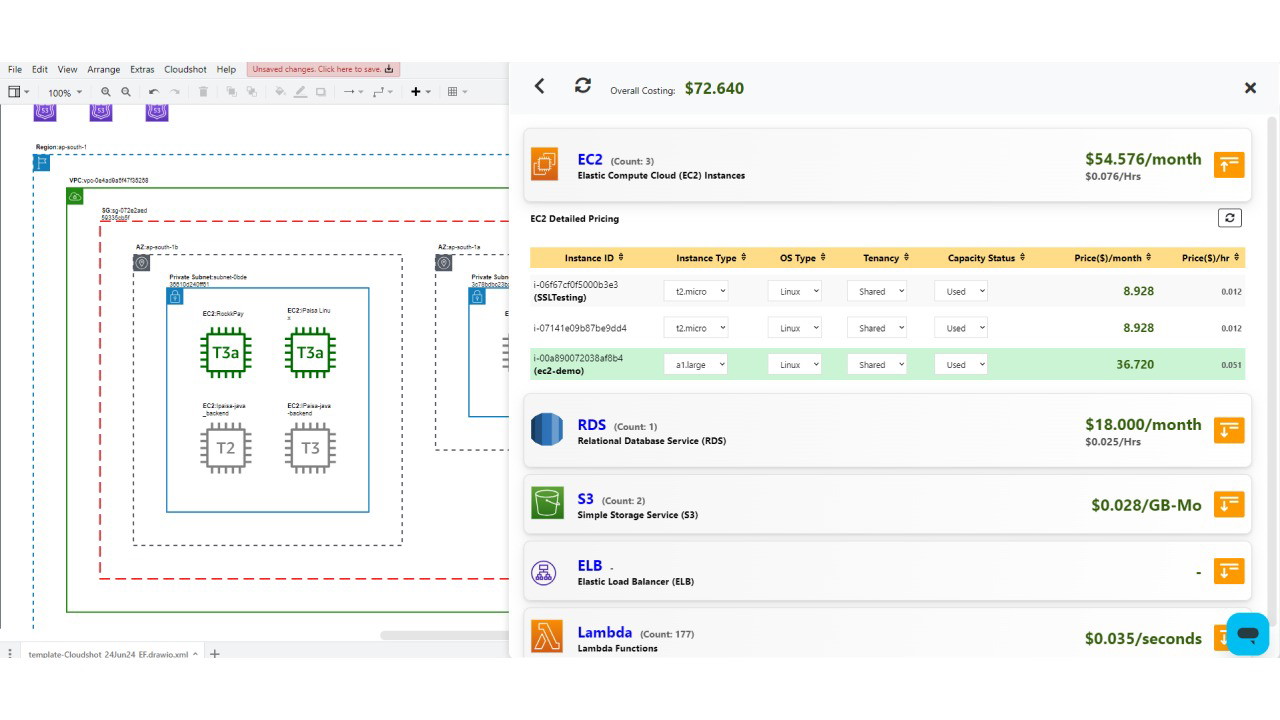Open Tenancy dropdown for SSLTesting instance
Viewport: 1280px width, 720px height.
pyautogui.click(x=876, y=291)
